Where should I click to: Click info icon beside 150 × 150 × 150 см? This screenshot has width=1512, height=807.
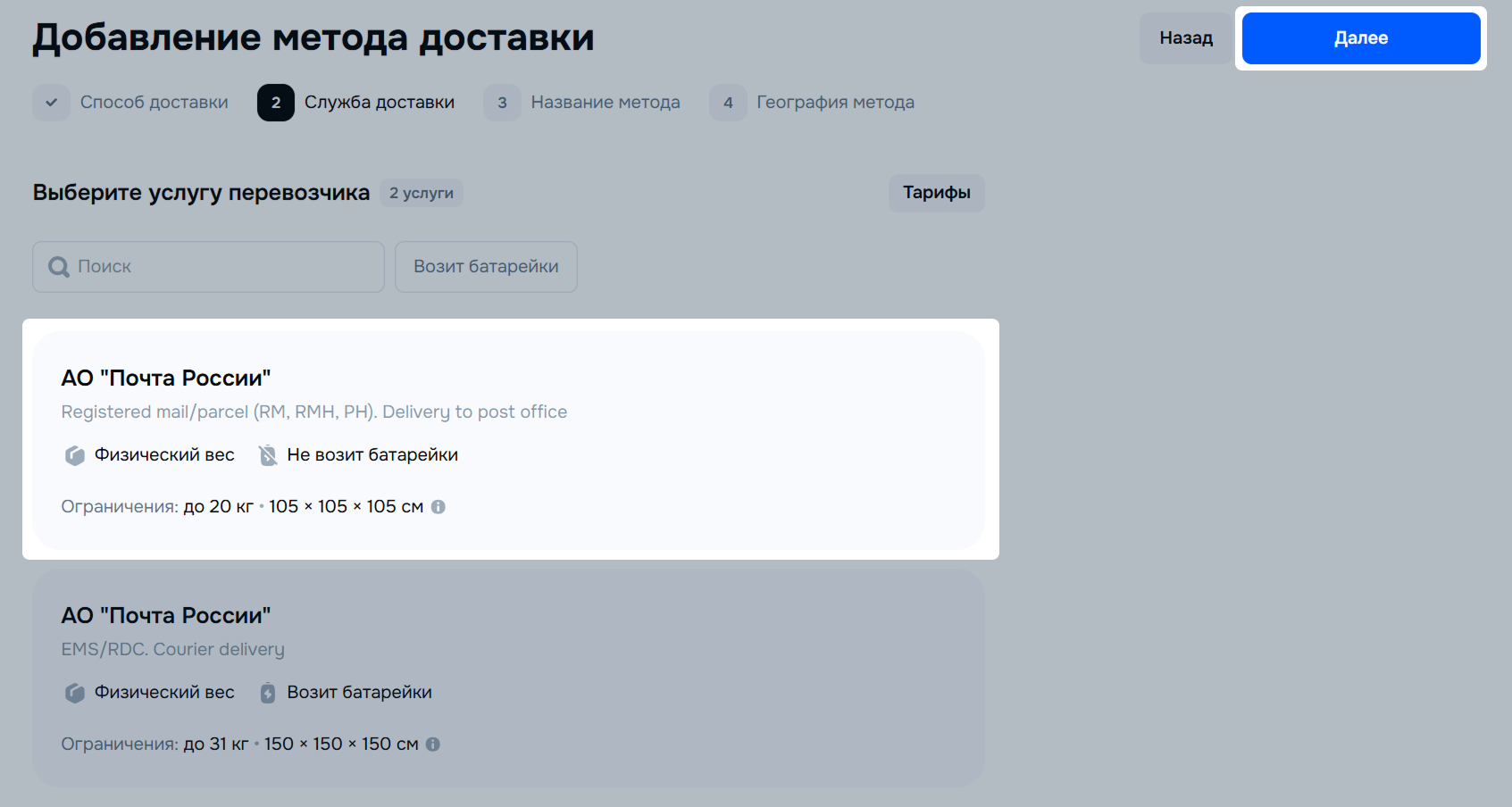433,745
